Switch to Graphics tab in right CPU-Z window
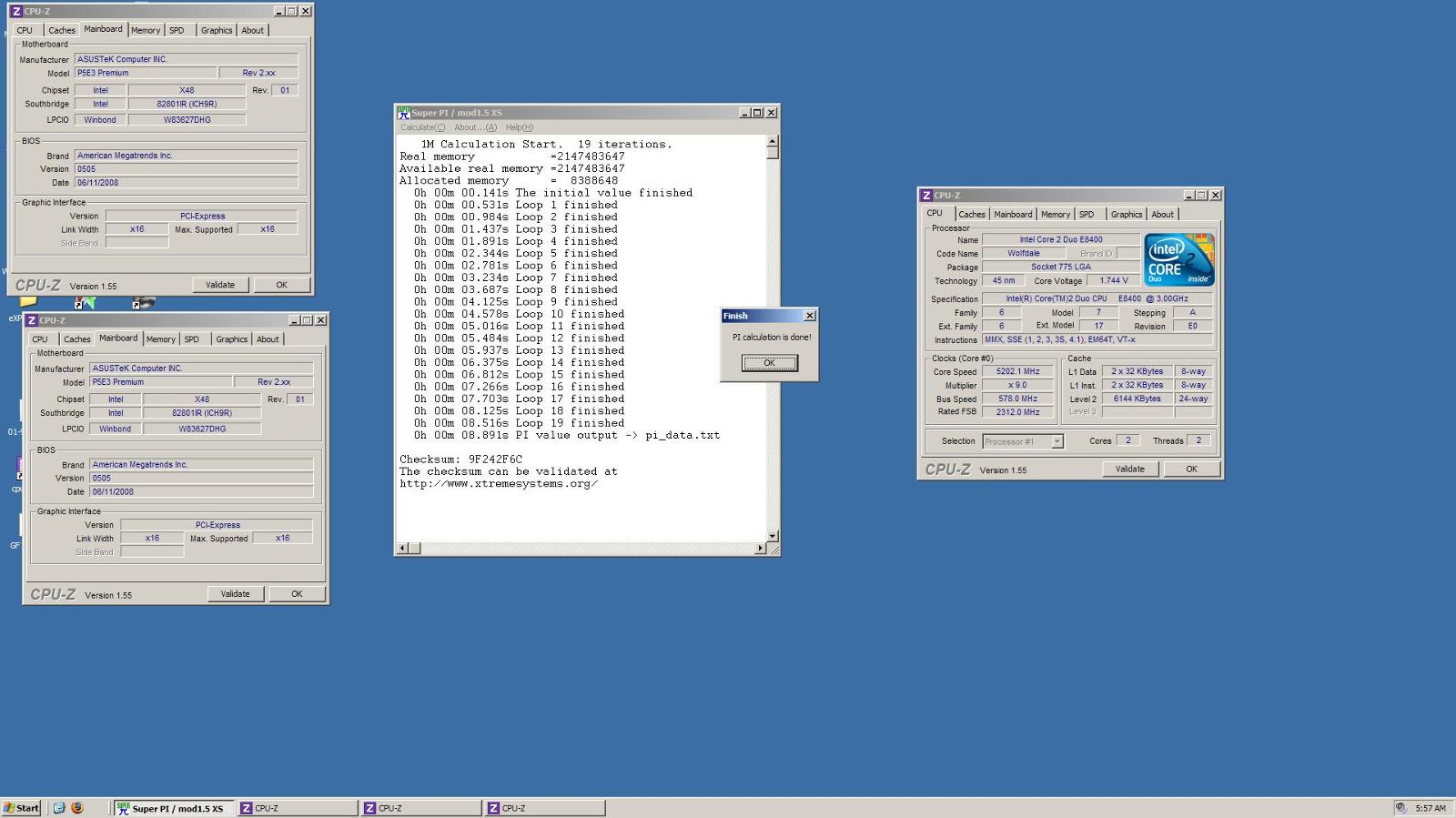1456x818 pixels. click(1126, 215)
